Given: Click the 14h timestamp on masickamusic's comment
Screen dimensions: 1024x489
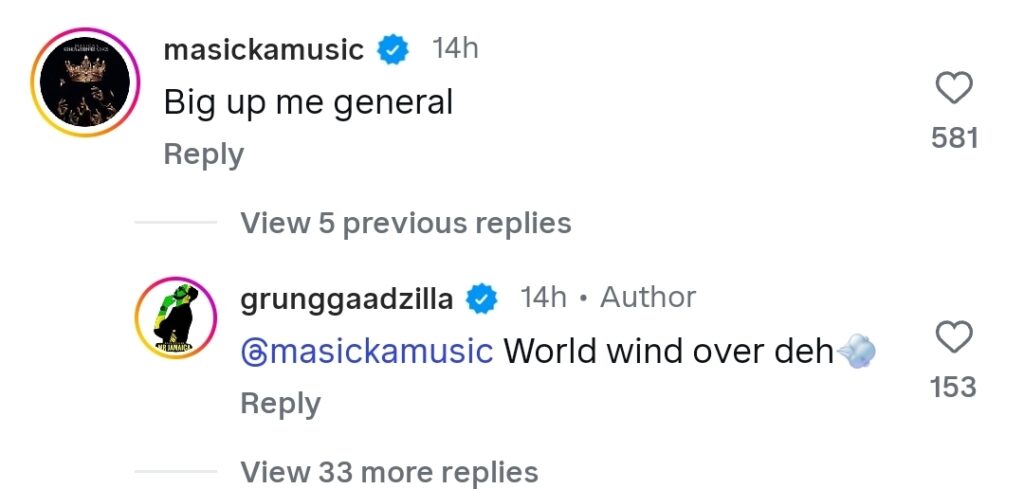Looking at the screenshot, I should (455, 48).
